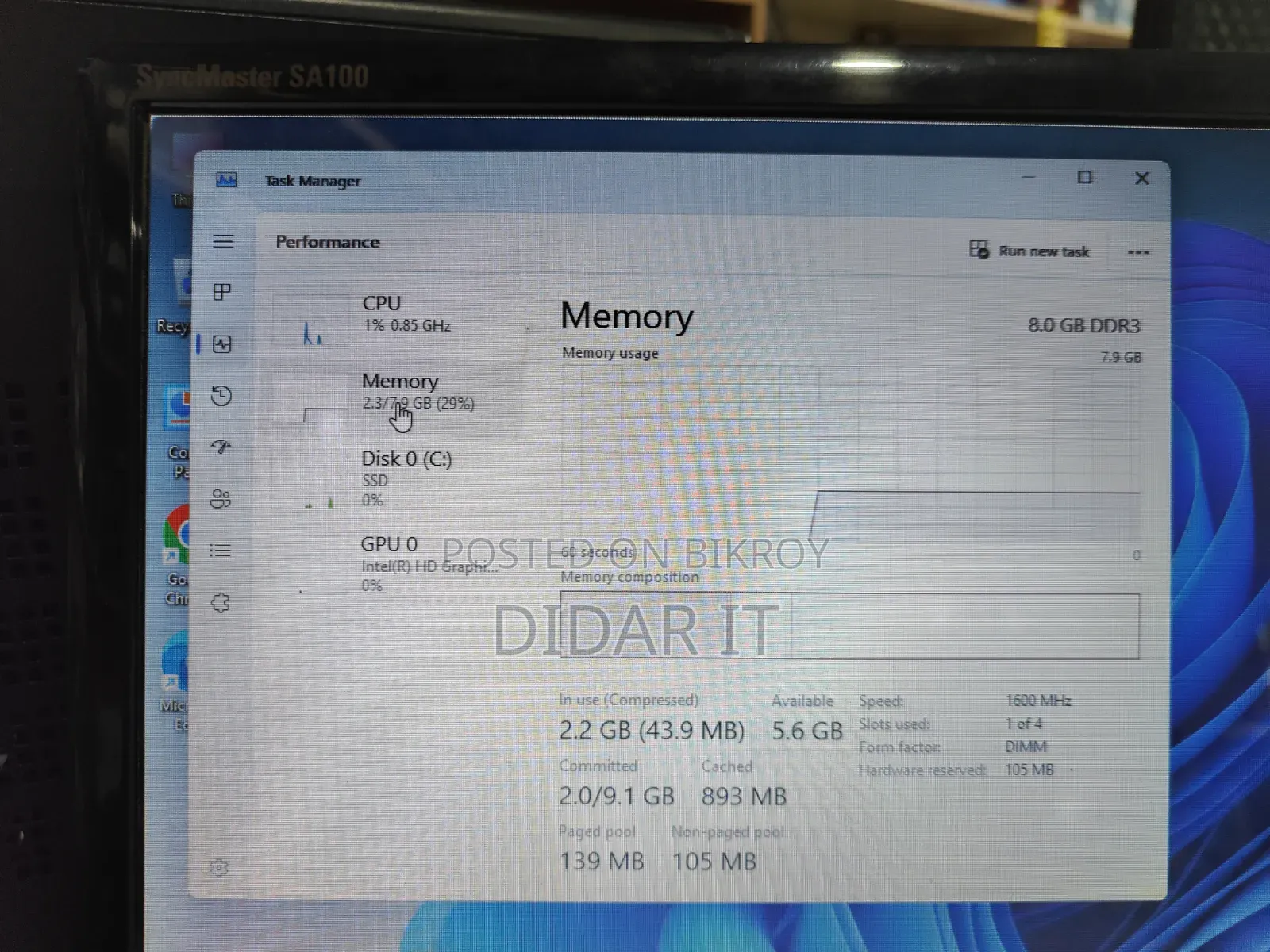Click the memory usage graph area
The image size is (1270, 952).
(x=850, y=454)
